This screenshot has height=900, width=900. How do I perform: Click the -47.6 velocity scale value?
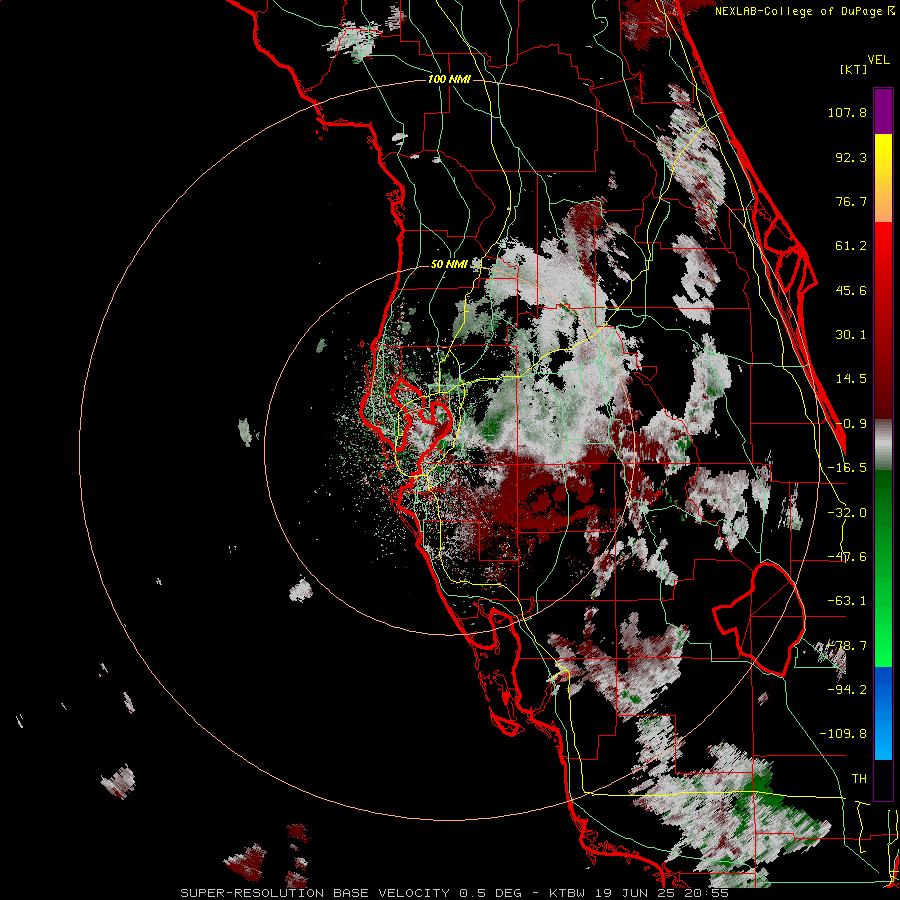tap(847, 557)
